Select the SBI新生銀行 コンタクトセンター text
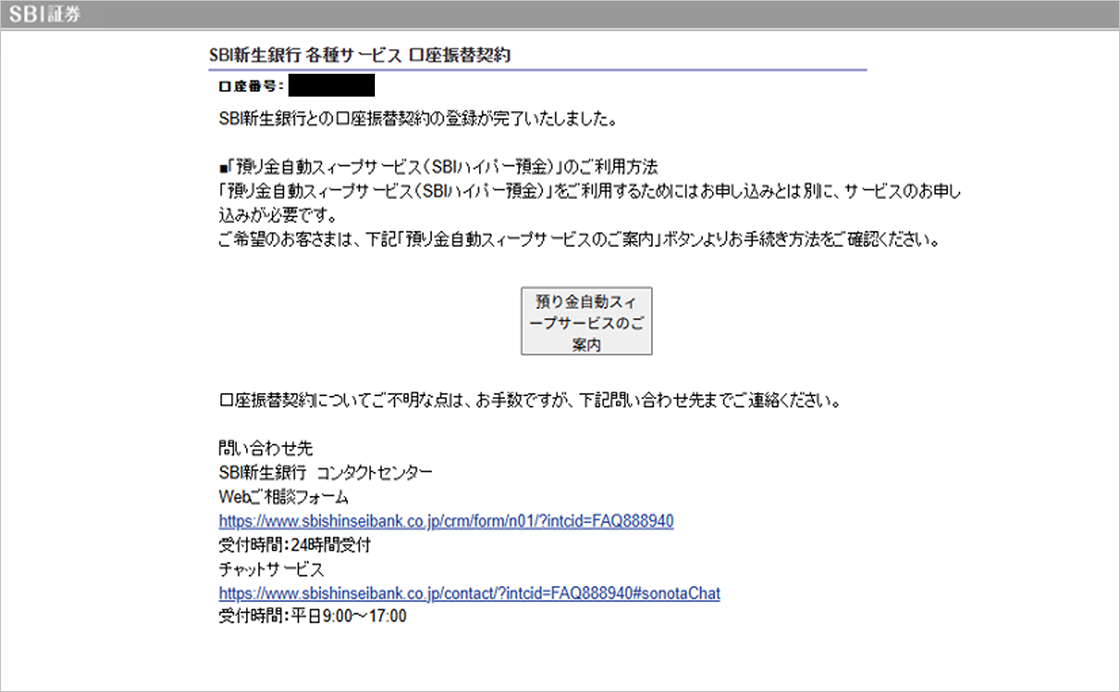Viewport: 1120px width, 692px height. 325,472
